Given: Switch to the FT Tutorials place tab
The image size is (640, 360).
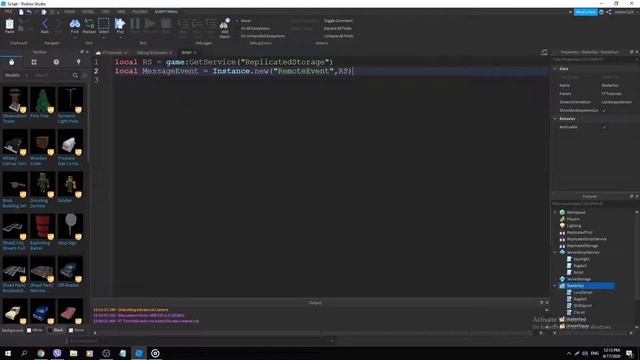Looking at the screenshot, I should pos(110,53).
